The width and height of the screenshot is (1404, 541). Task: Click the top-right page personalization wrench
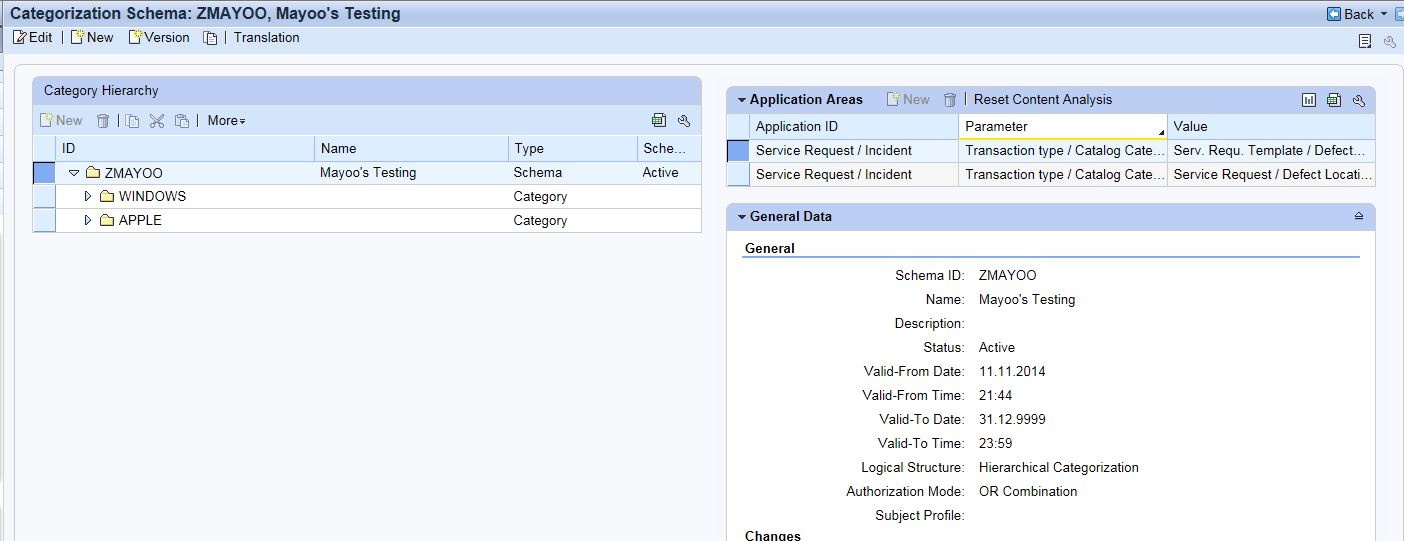[x=1389, y=41]
